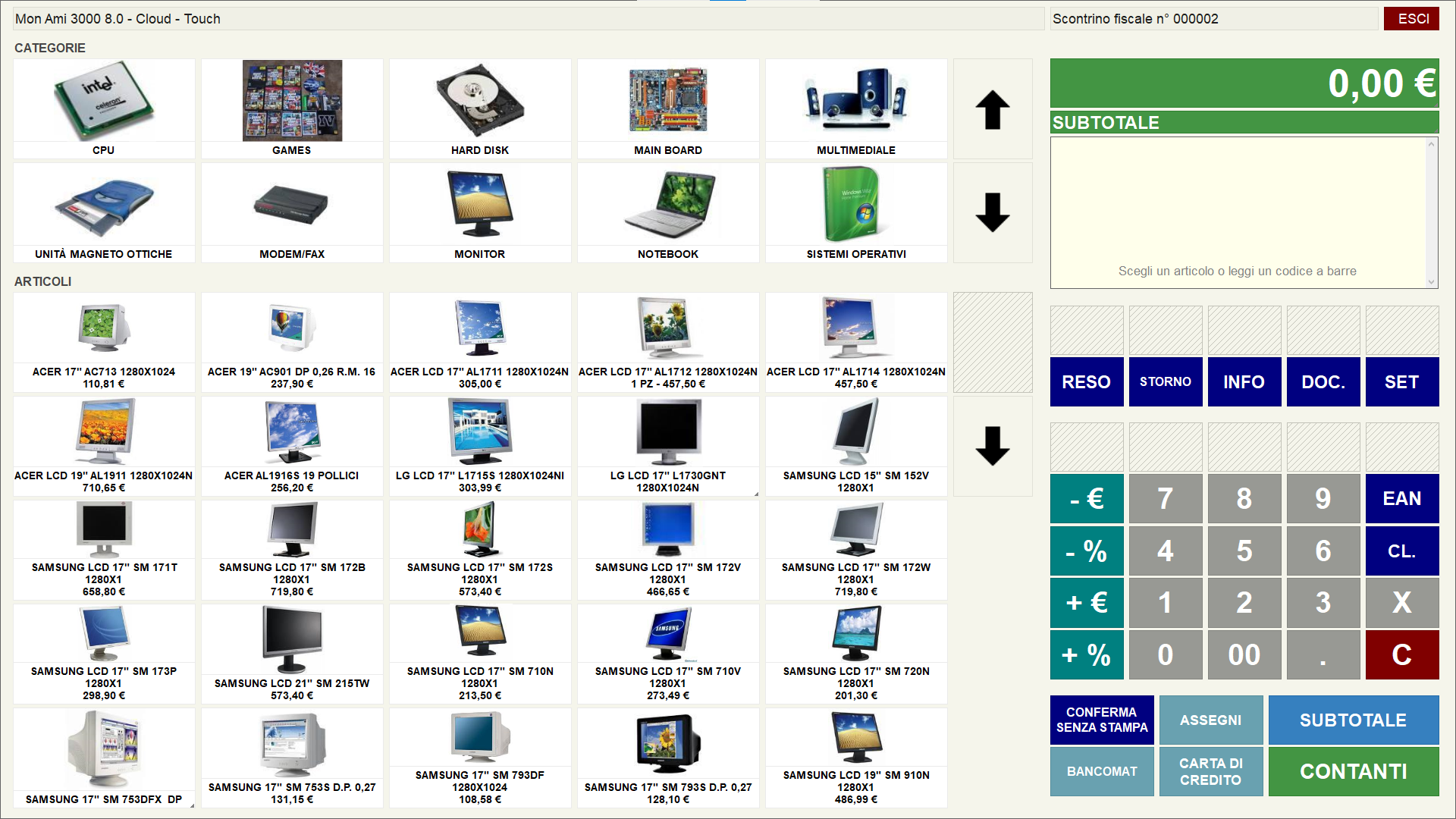The height and width of the screenshot is (819, 1456).
Task: Select SAMSUNG LCD 17" SM 172S article
Action: 480,550
